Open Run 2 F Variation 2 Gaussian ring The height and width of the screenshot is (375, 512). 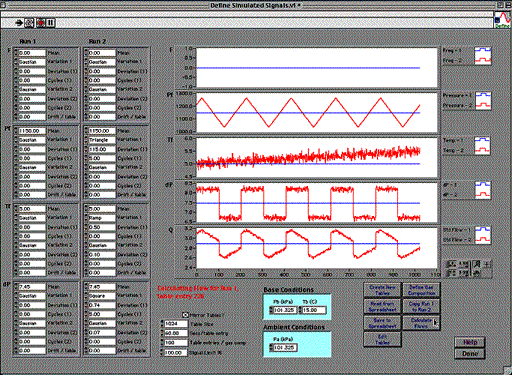[x=102, y=89]
